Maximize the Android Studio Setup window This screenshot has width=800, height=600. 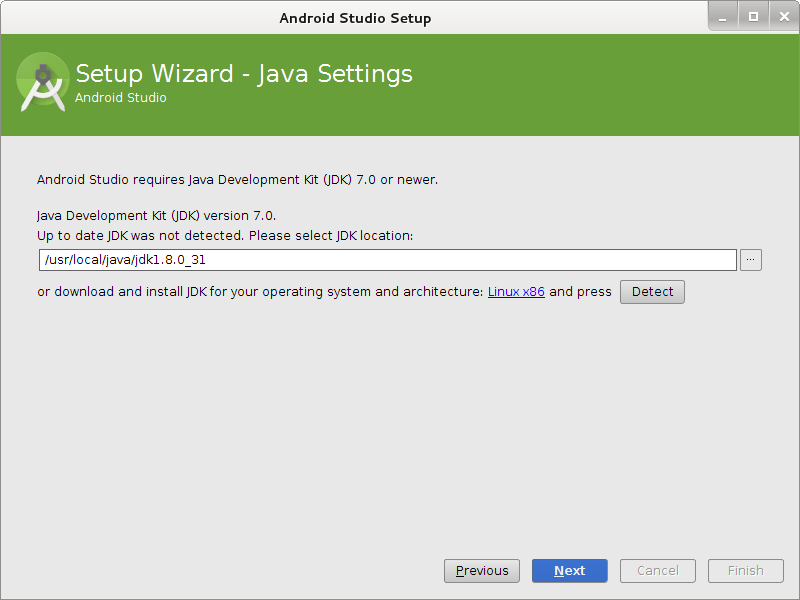coord(753,17)
